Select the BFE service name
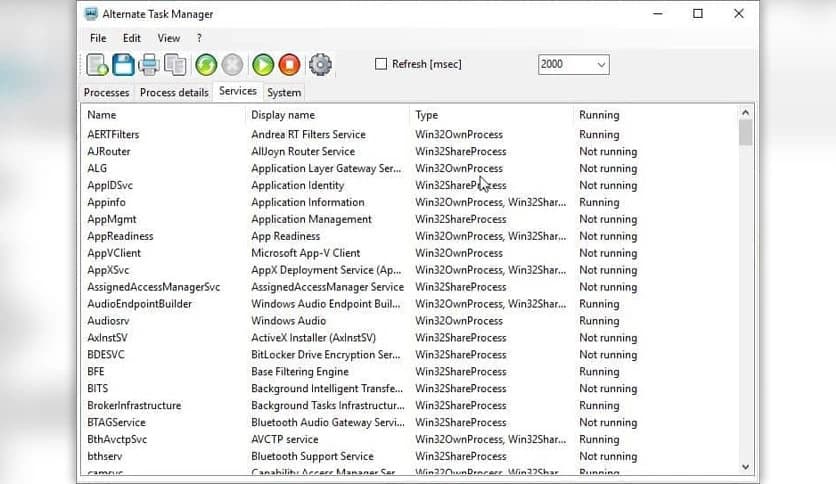 (96, 372)
